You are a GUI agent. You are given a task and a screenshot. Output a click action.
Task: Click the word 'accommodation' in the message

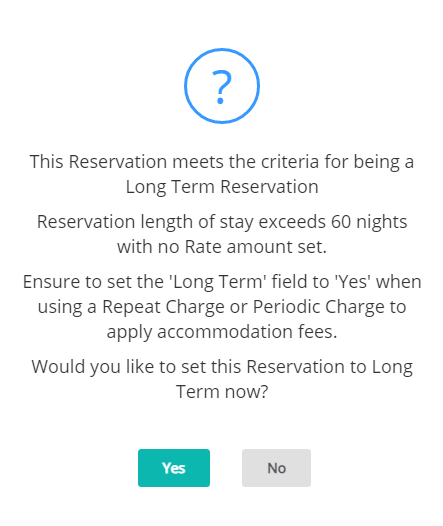click(225, 332)
